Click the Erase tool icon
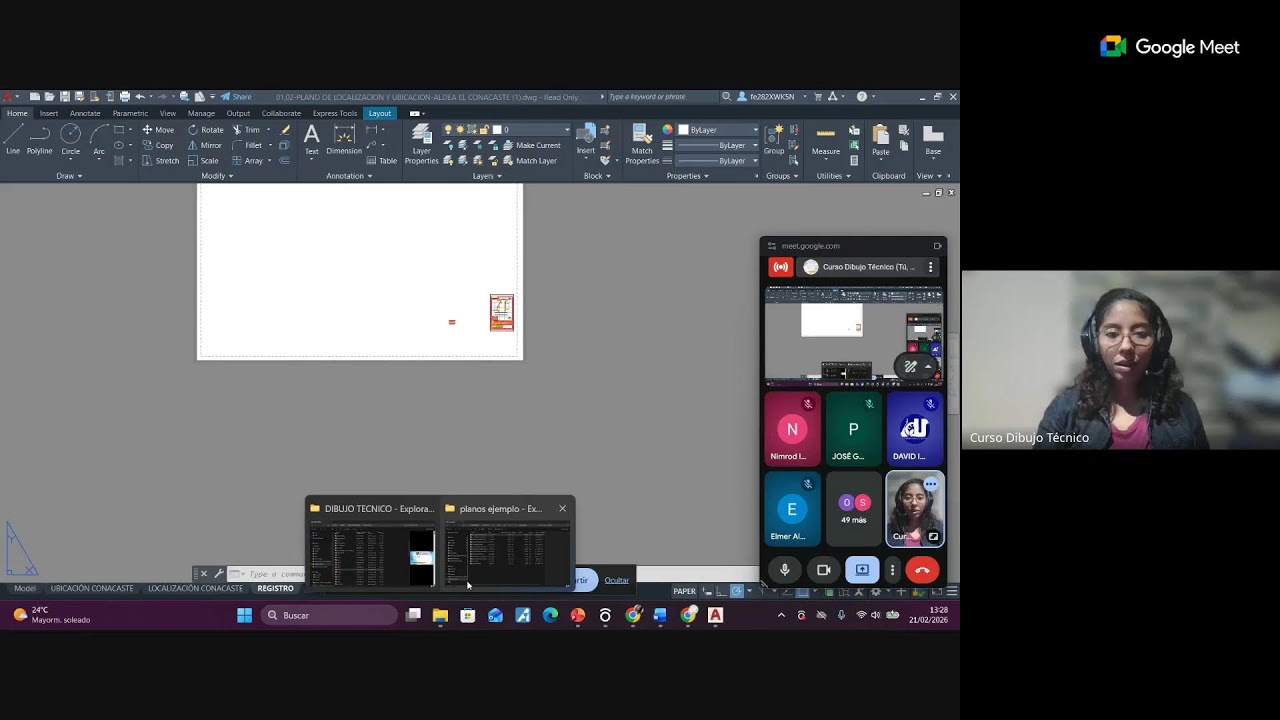Image resolution: width=1280 pixels, height=720 pixels. (x=285, y=130)
